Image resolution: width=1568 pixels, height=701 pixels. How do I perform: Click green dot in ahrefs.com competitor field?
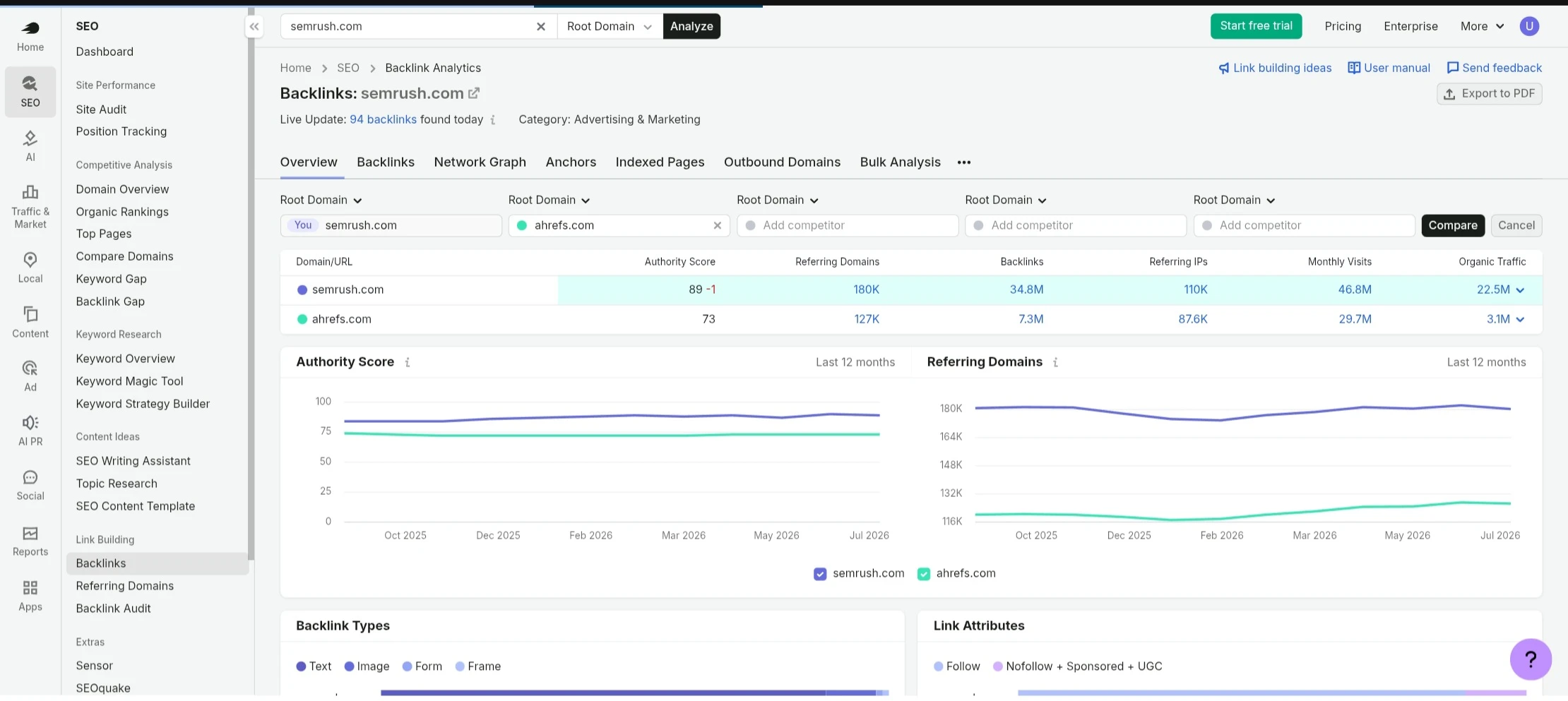522,225
